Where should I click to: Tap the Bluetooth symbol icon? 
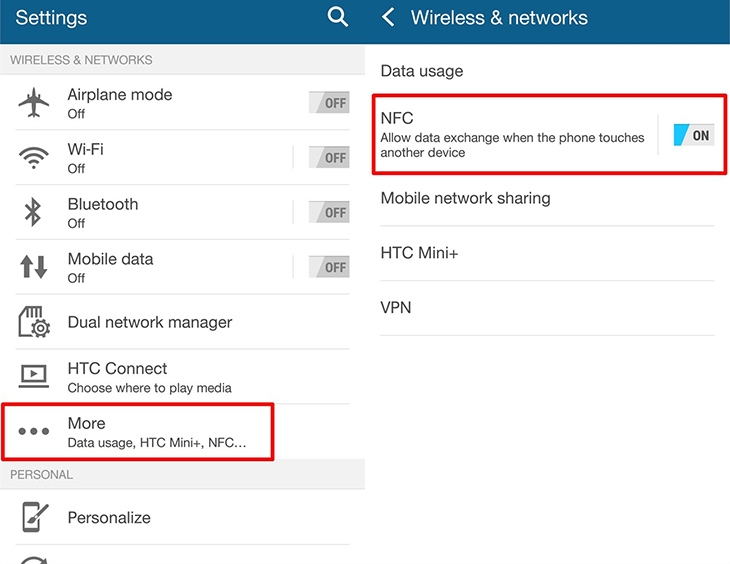pyautogui.click(x=33, y=212)
